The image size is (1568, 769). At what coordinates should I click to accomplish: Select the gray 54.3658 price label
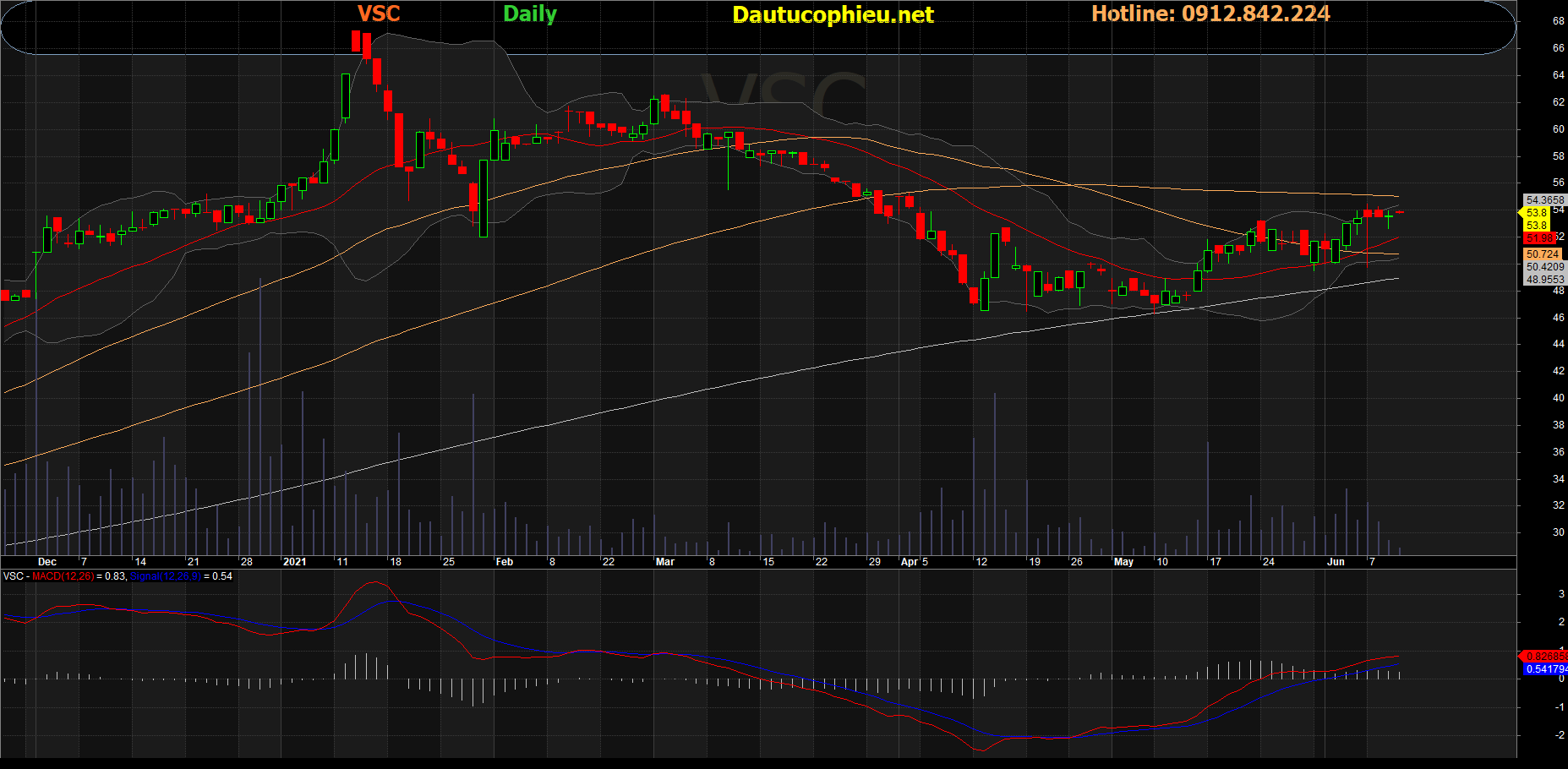click(1544, 200)
